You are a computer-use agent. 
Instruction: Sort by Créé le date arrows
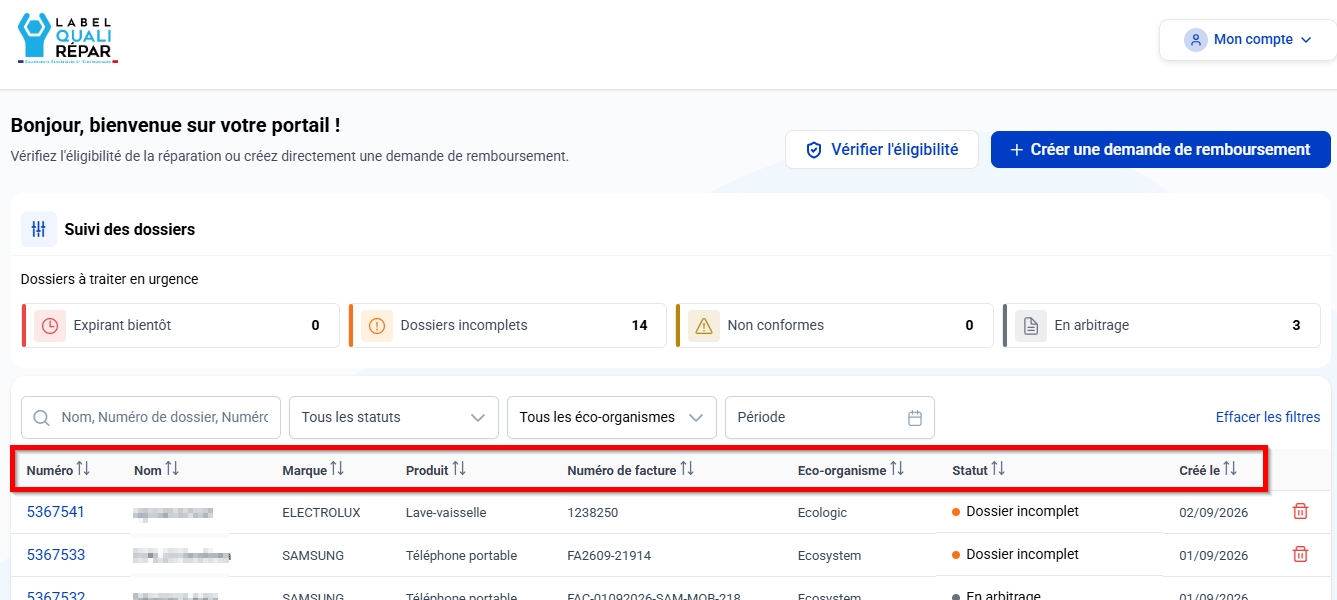point(1230,469)
